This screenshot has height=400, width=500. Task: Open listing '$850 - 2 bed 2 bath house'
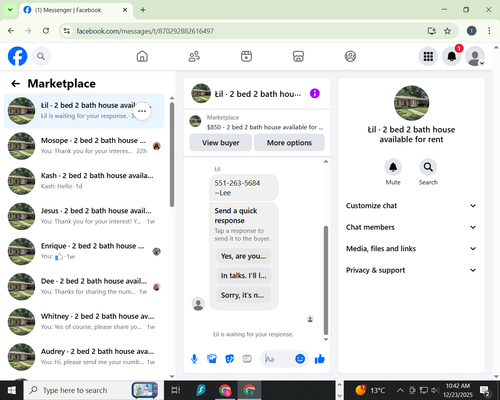(257, 122)
